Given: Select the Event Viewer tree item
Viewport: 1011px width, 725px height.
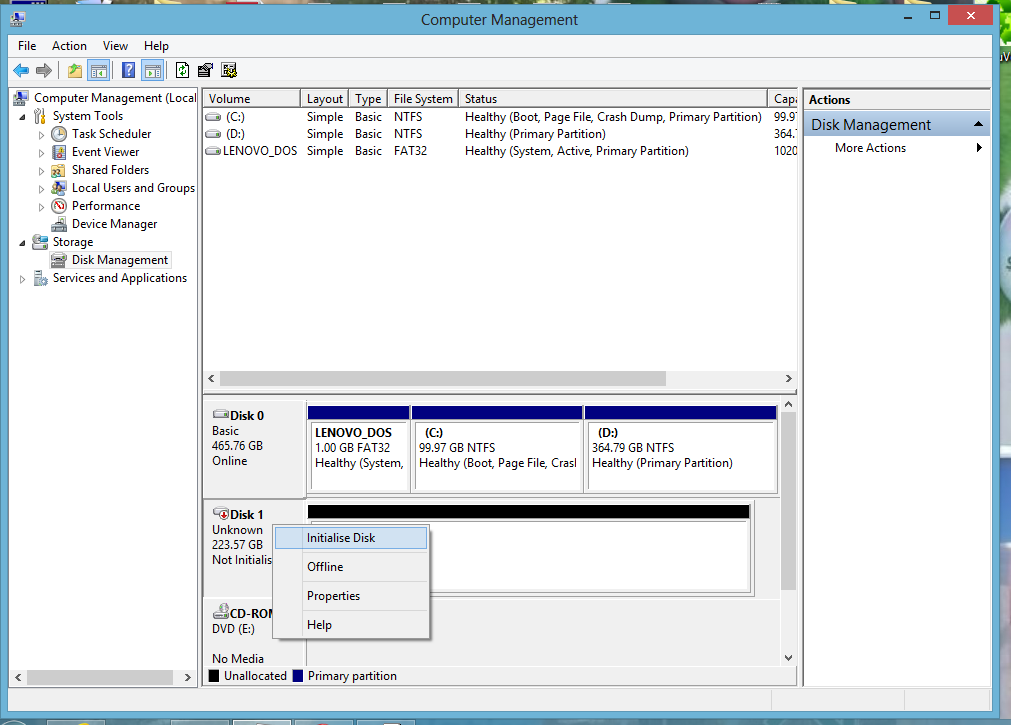Looking at the screenshot, I should coord(105,152).
